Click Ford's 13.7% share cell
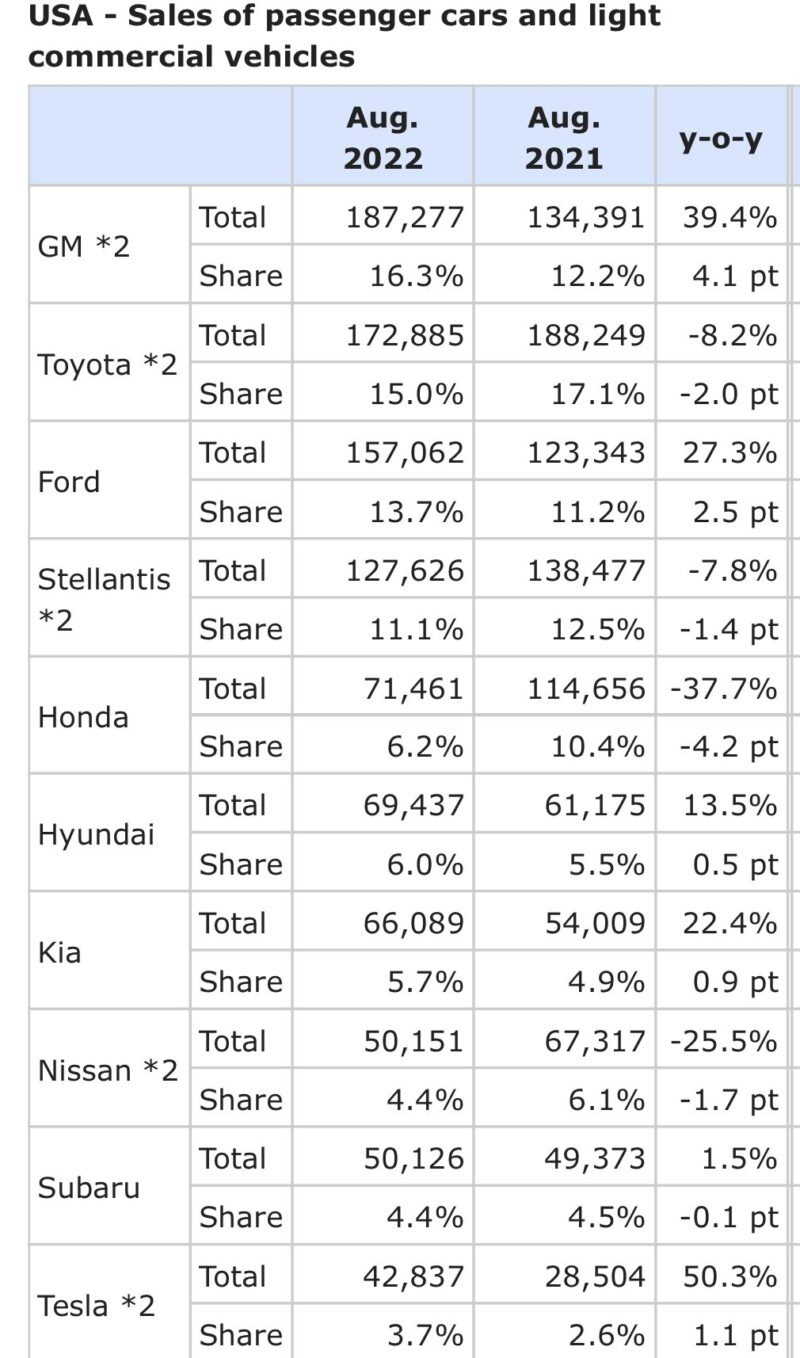800x1358 pixels. click(x=425, y=511)
